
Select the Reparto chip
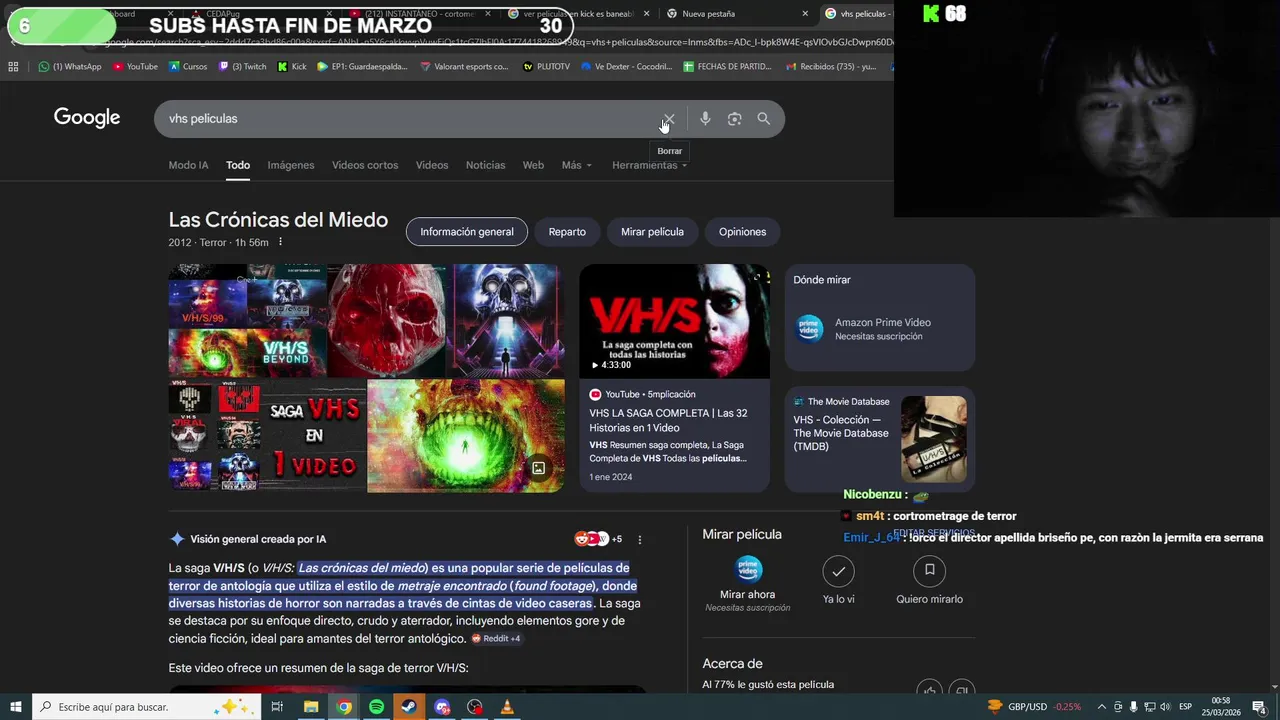coord(567,232)
